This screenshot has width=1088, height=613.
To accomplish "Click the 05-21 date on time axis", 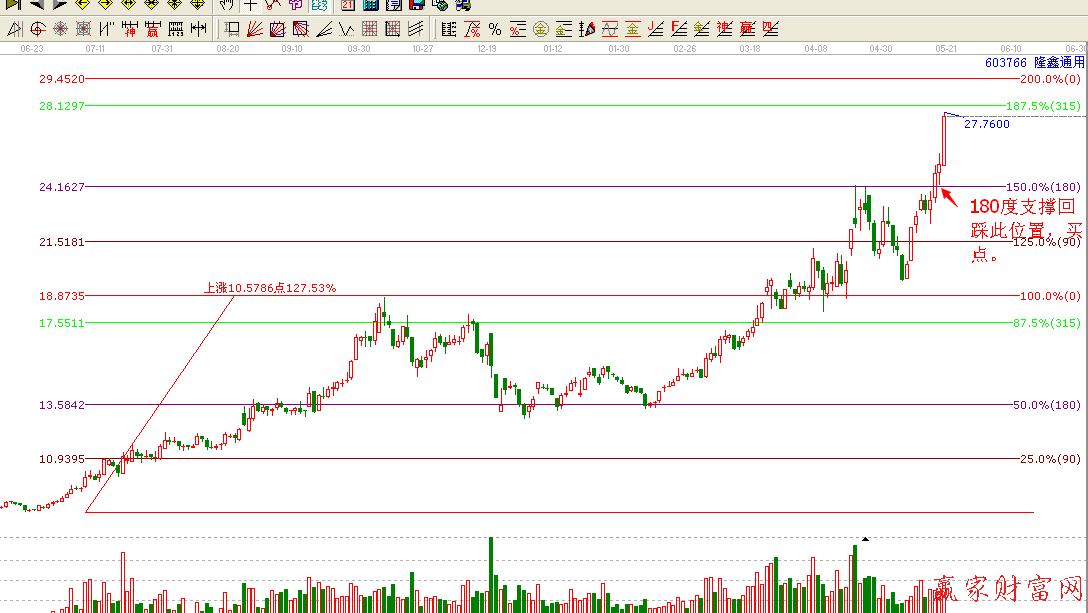I will coord(946,48).
